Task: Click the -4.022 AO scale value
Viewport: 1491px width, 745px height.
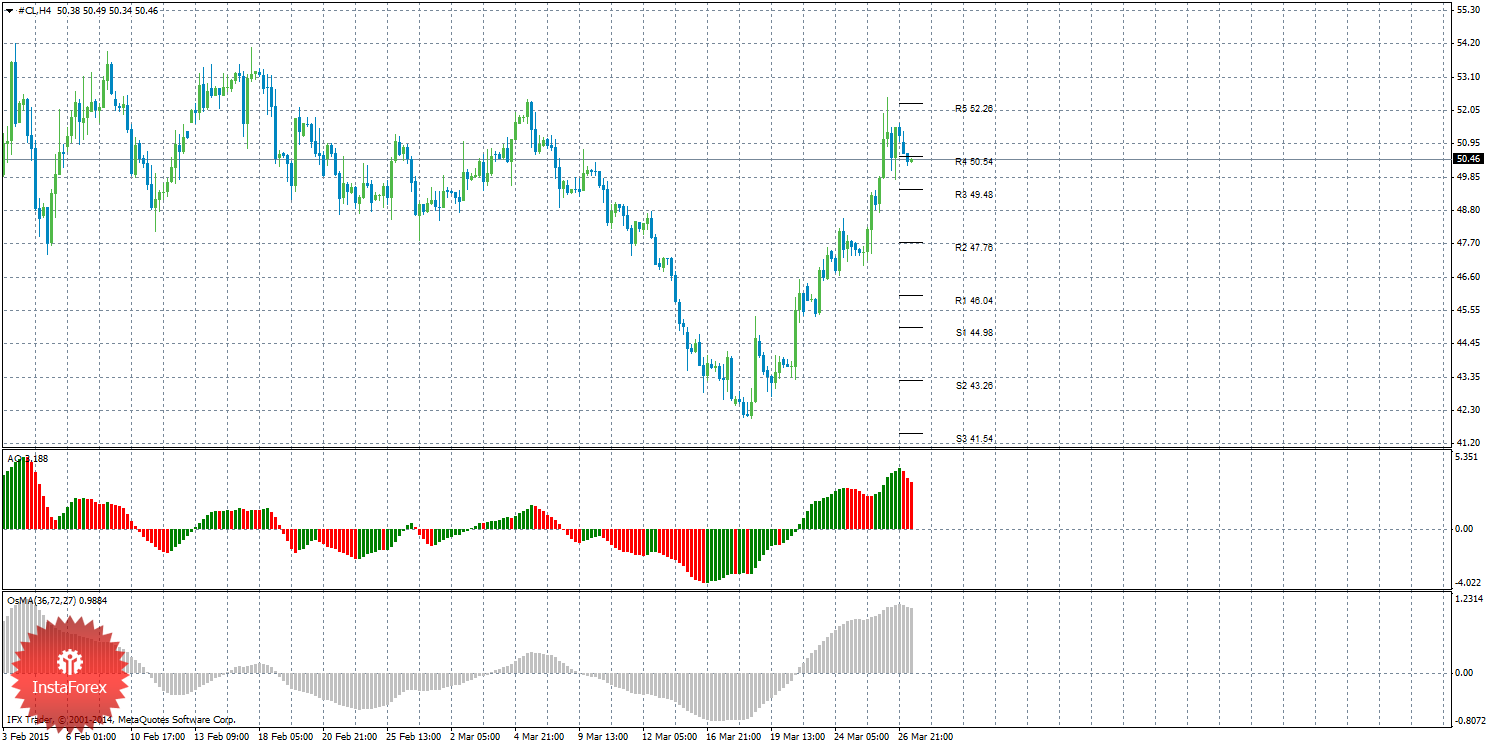Action: (1468, 582)
